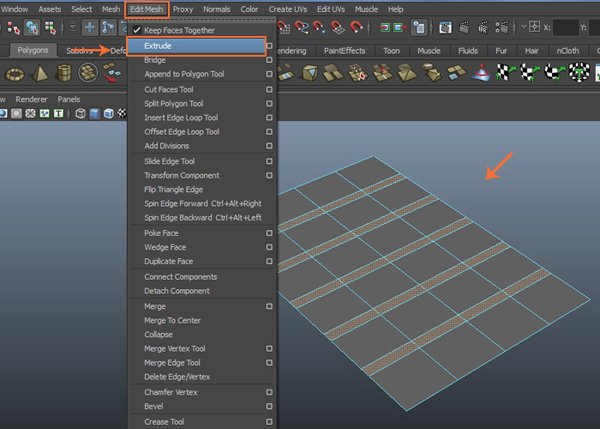Choose Poke Face
Image resolution: width=600 pixels, height=429 pixels.
161,233
